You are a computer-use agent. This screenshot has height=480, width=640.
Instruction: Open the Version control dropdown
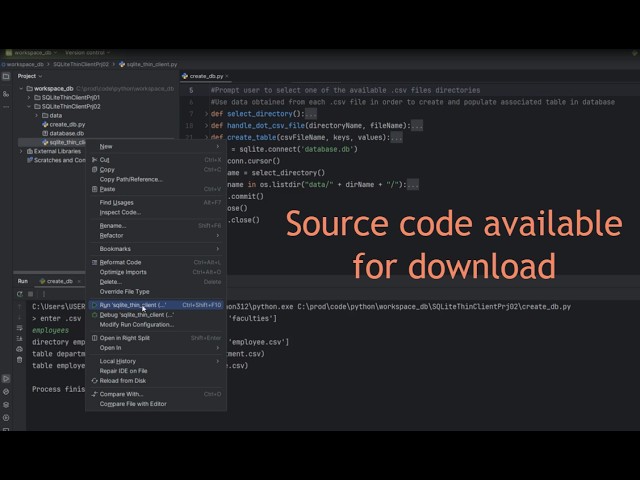[x=87, y=53]
